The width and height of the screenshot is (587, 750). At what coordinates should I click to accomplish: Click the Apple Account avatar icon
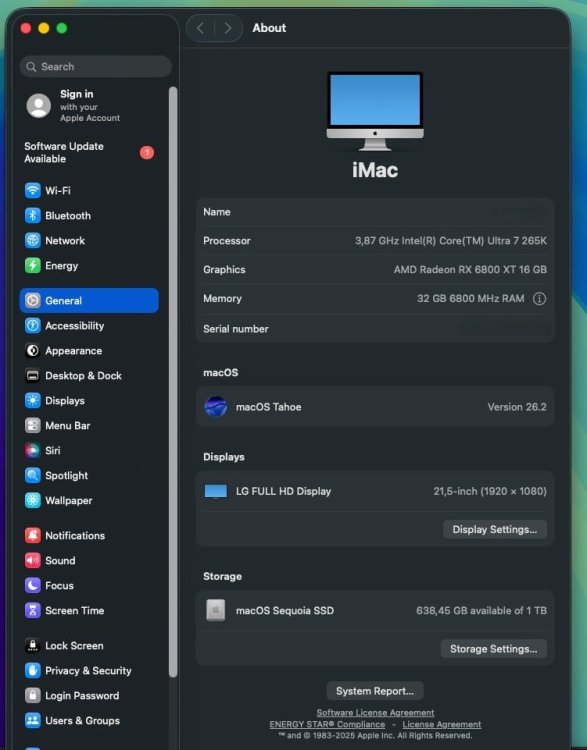tap(39, 106)
